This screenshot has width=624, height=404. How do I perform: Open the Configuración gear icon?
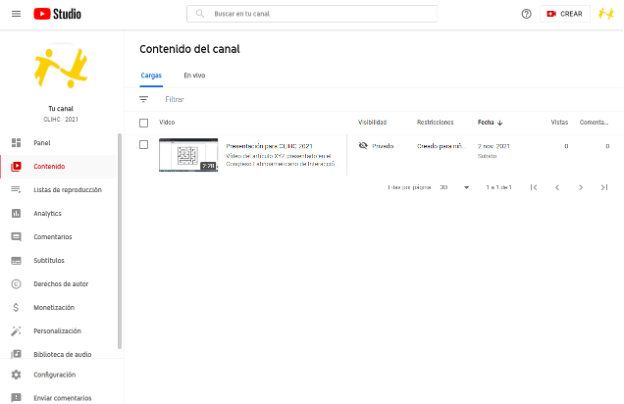tap(16, 375)
